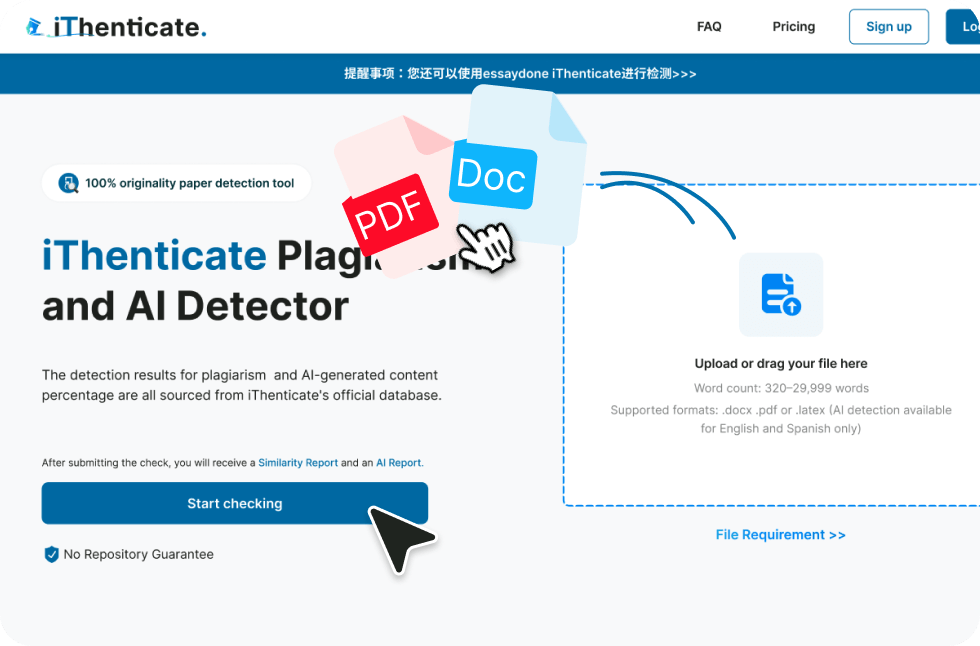Open the Similarity Report link
This screenshot has height=646, width=980.
(298, 463)
